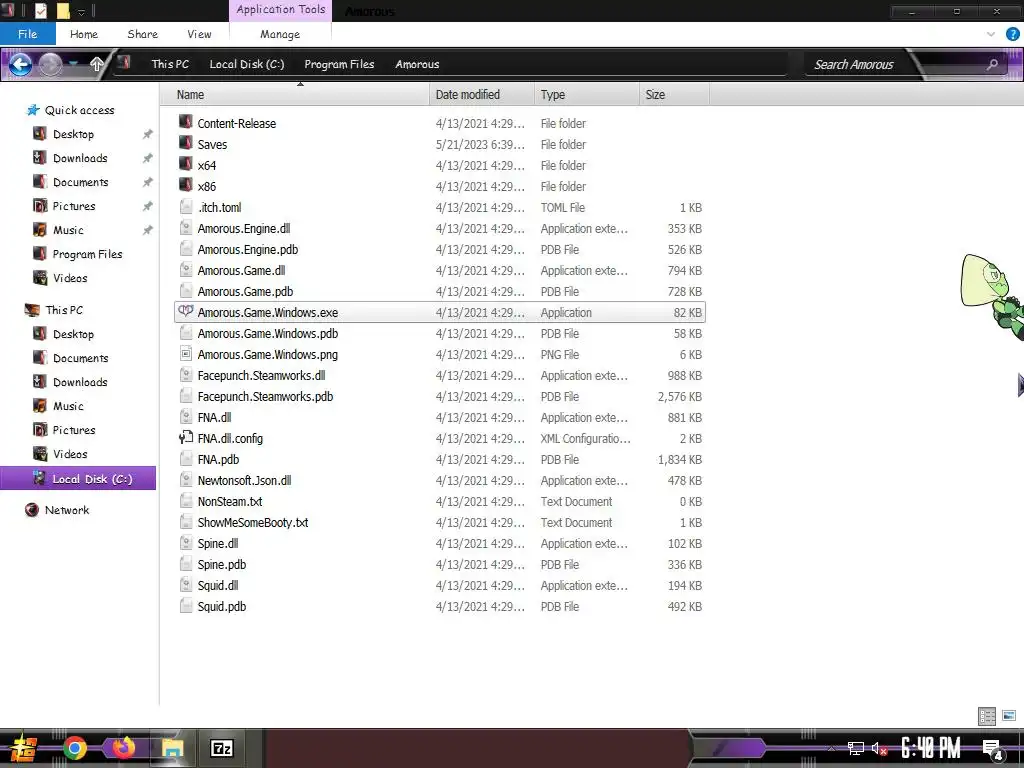The height and width of the screenshot is (768, 1024).
Task: Open notification center icon
Action: point(993,749)
